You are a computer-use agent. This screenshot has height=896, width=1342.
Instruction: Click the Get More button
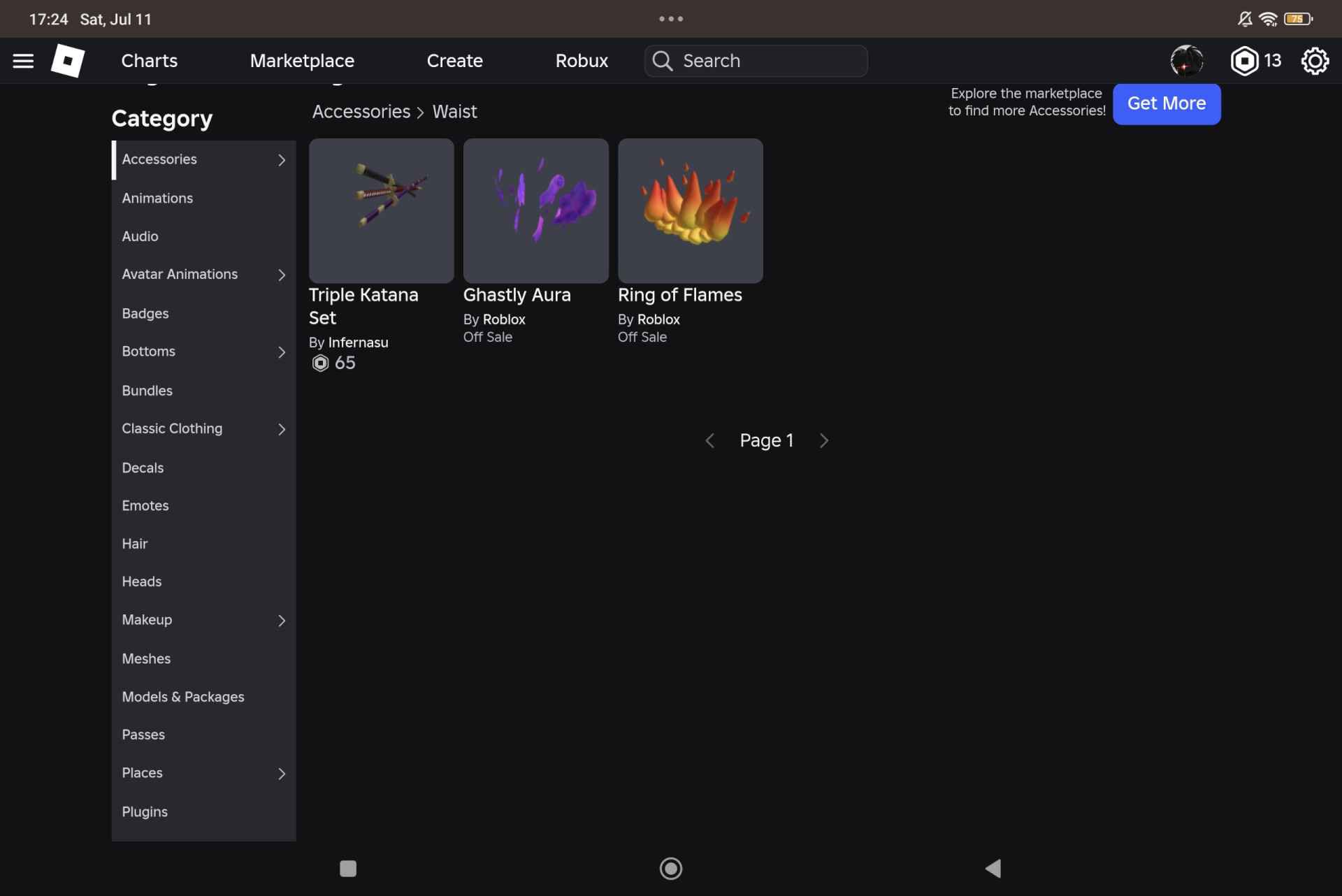(x=1167, y=103)
